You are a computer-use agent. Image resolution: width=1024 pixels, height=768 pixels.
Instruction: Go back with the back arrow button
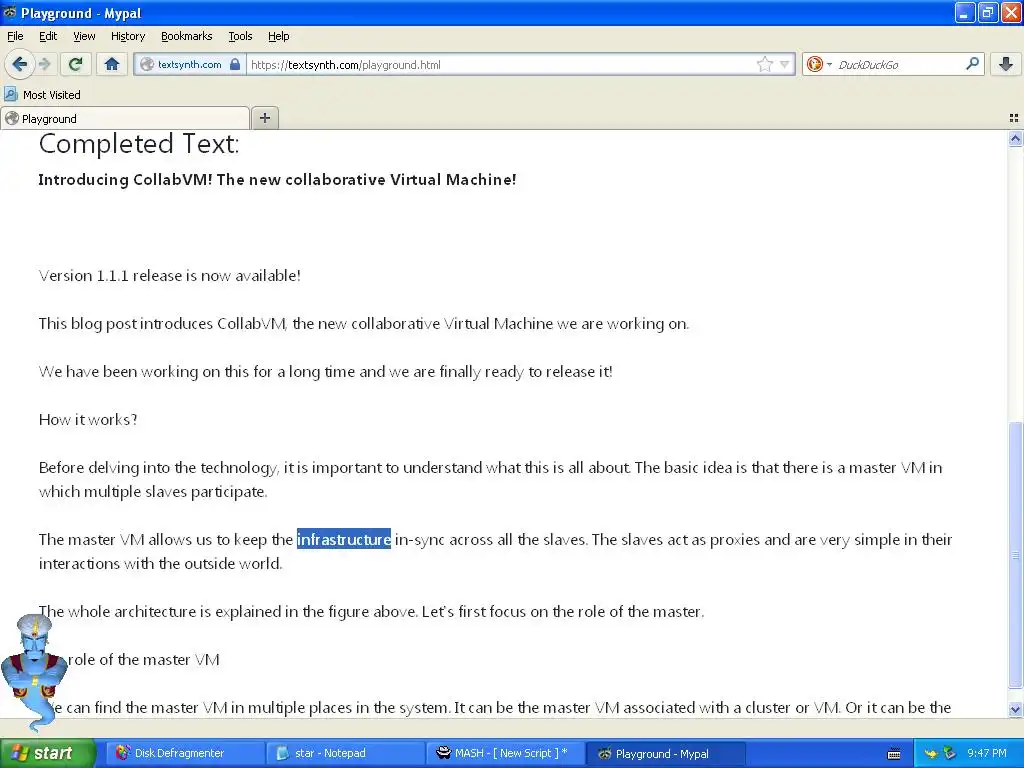pyautogui.click(x=20, y=64)
